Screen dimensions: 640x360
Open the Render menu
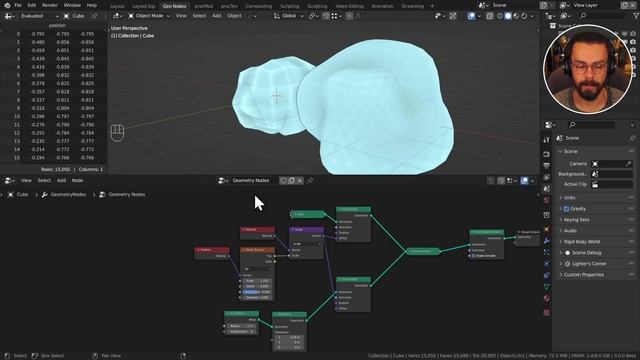click(x=50, y=5)
